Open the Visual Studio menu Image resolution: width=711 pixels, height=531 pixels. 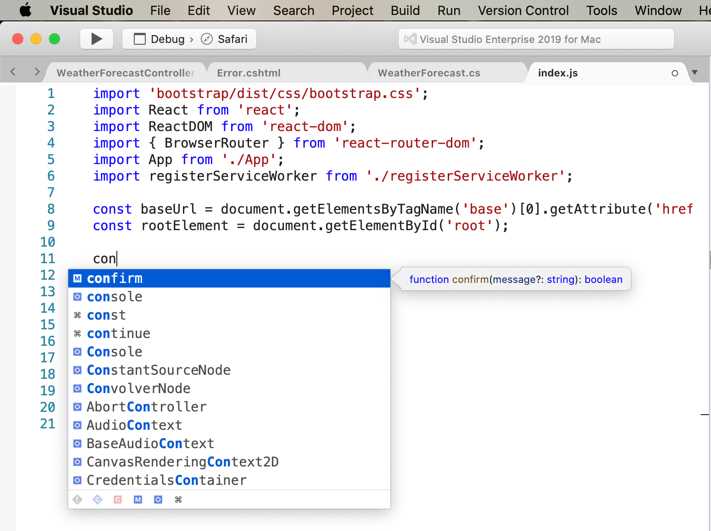(x=91, y=10)
